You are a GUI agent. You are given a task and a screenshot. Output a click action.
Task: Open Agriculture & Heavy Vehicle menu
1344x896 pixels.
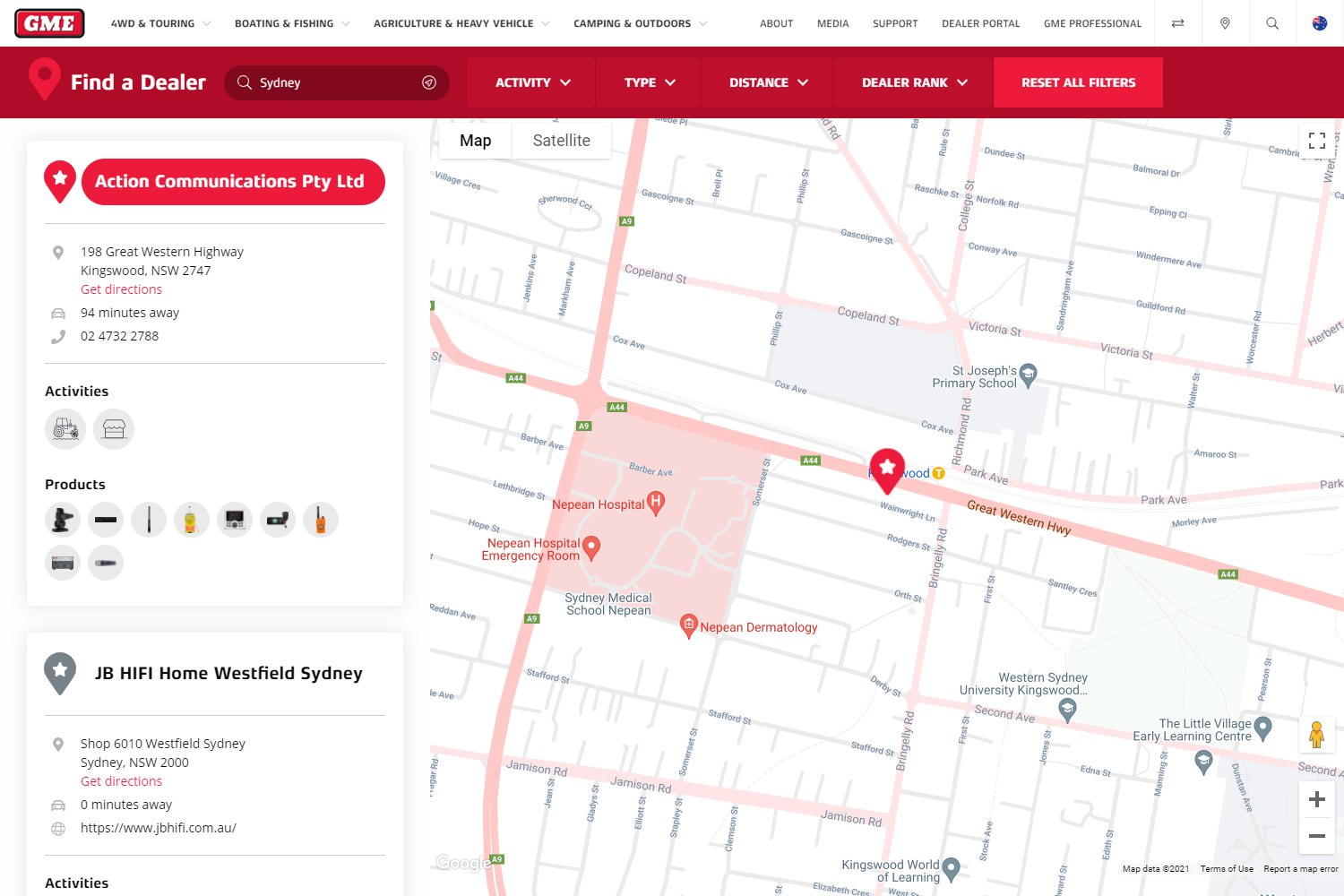tap(461, 23)
